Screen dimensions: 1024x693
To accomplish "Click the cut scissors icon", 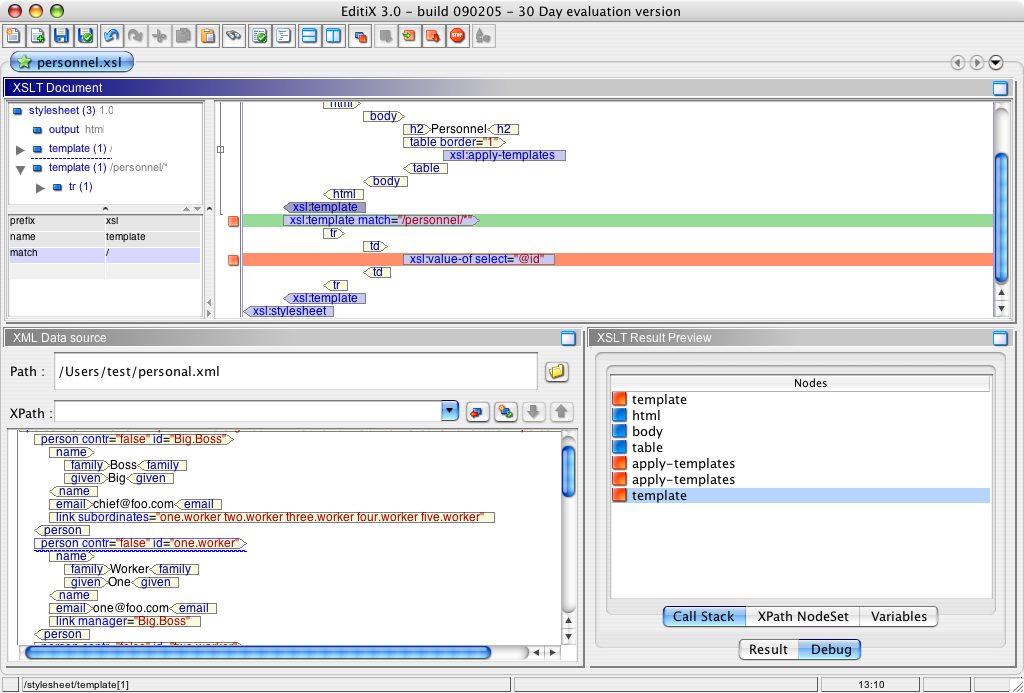I will pos(159,35).
